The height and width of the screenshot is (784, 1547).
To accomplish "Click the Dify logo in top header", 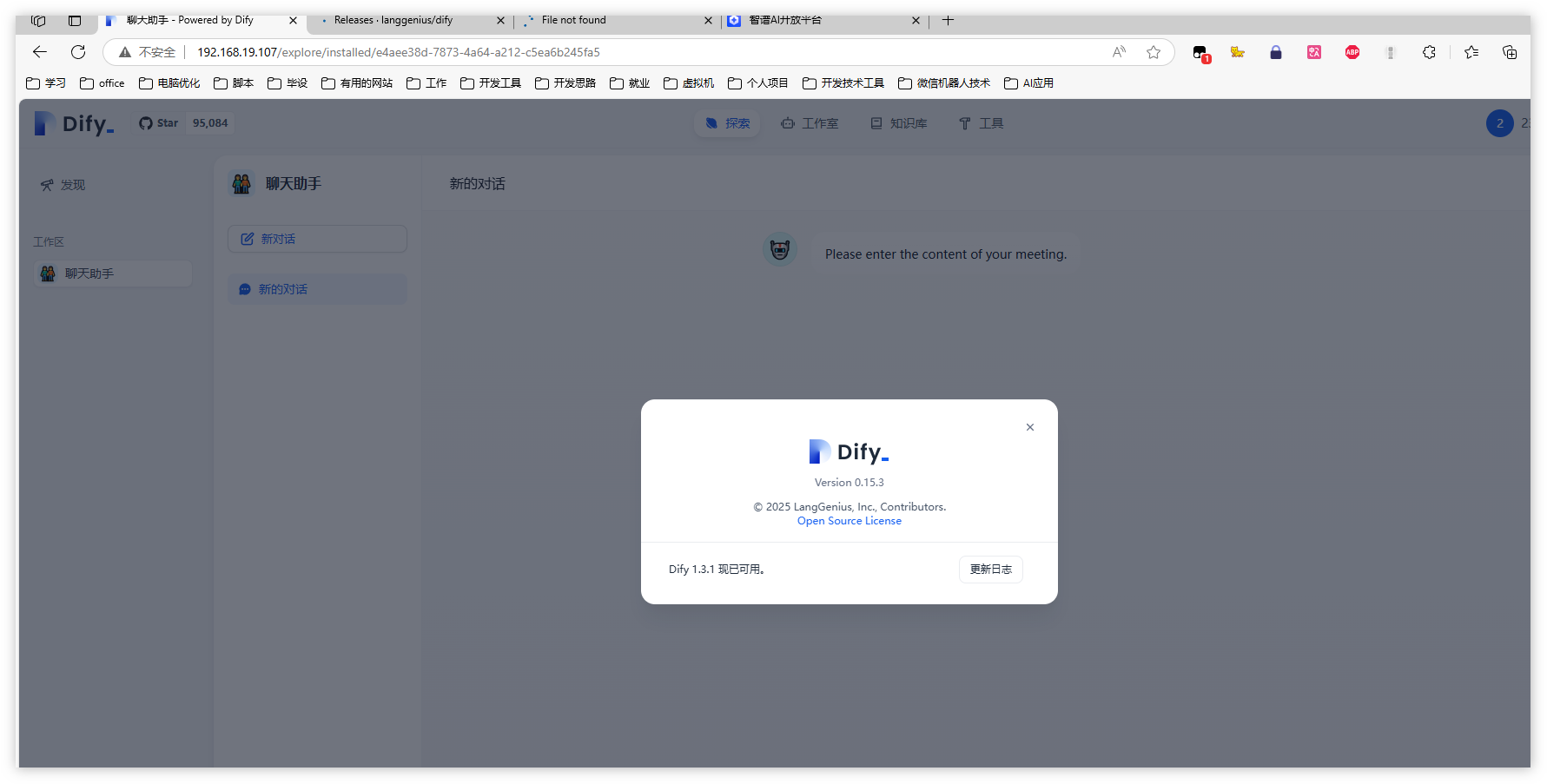I will 74,123.
